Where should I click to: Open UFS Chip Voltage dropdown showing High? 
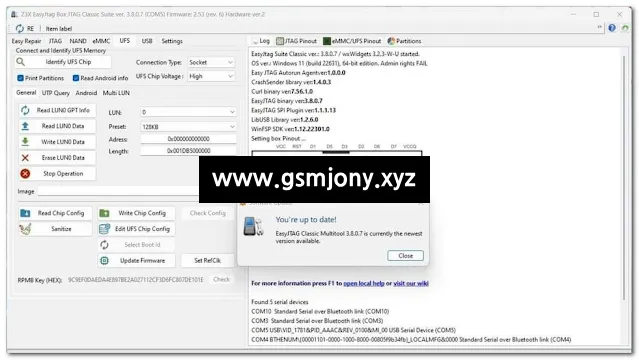coord(211,76)
